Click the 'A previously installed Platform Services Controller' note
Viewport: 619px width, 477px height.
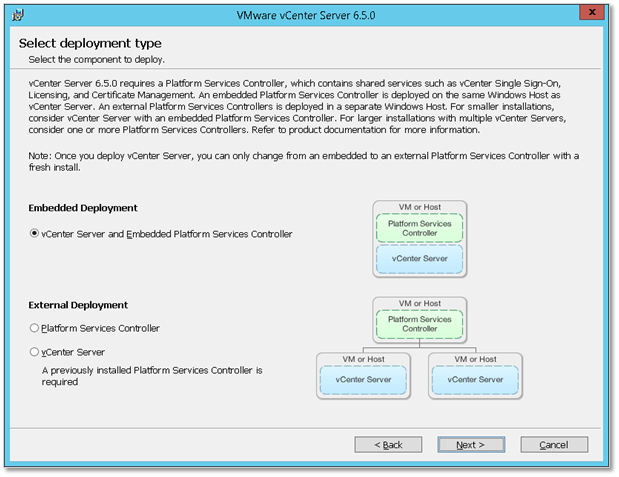152,376
